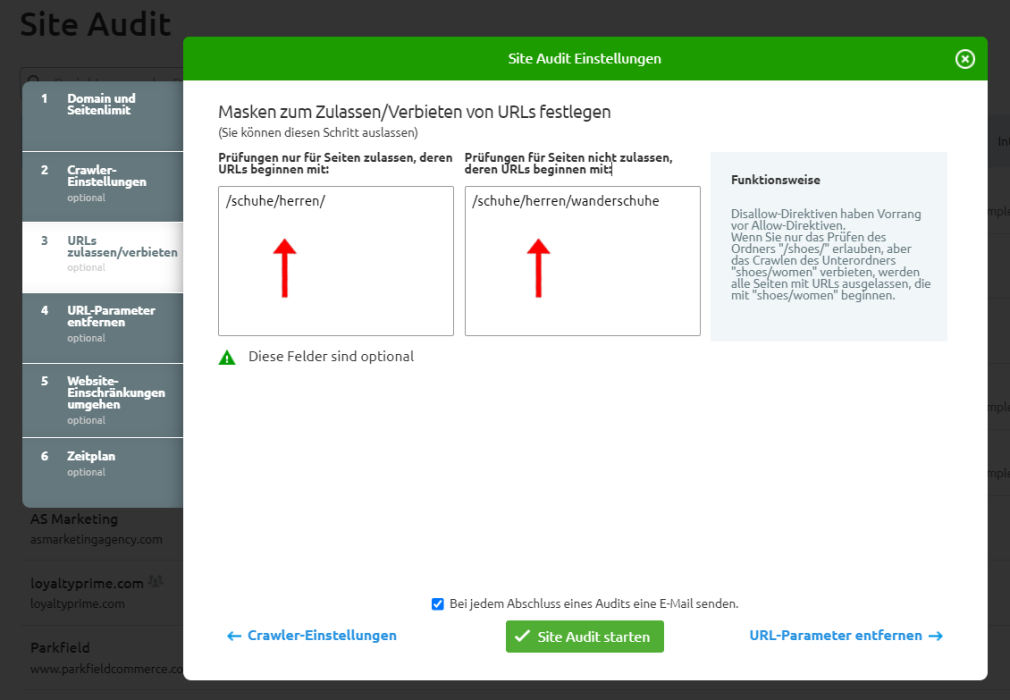Screen dimensions: 1010x700
Task: Click the shared-users icon beside loyaltyprime.com
Action: (157, 582)
